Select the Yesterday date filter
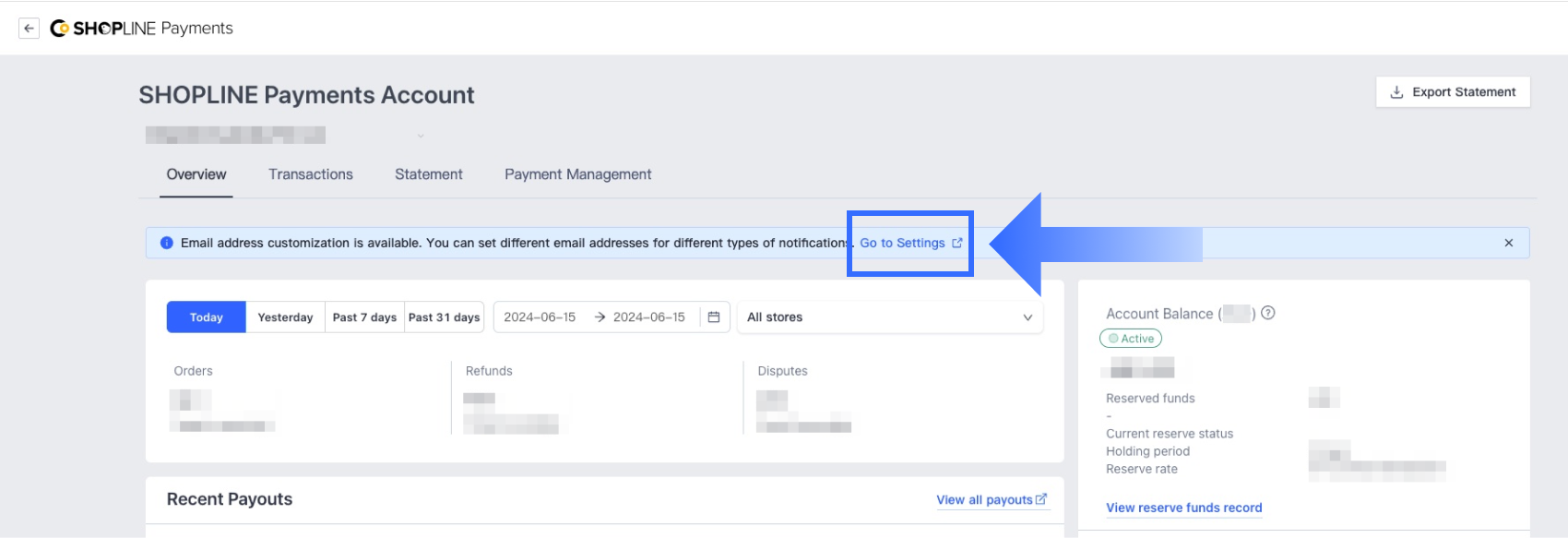 pos(285,317)
